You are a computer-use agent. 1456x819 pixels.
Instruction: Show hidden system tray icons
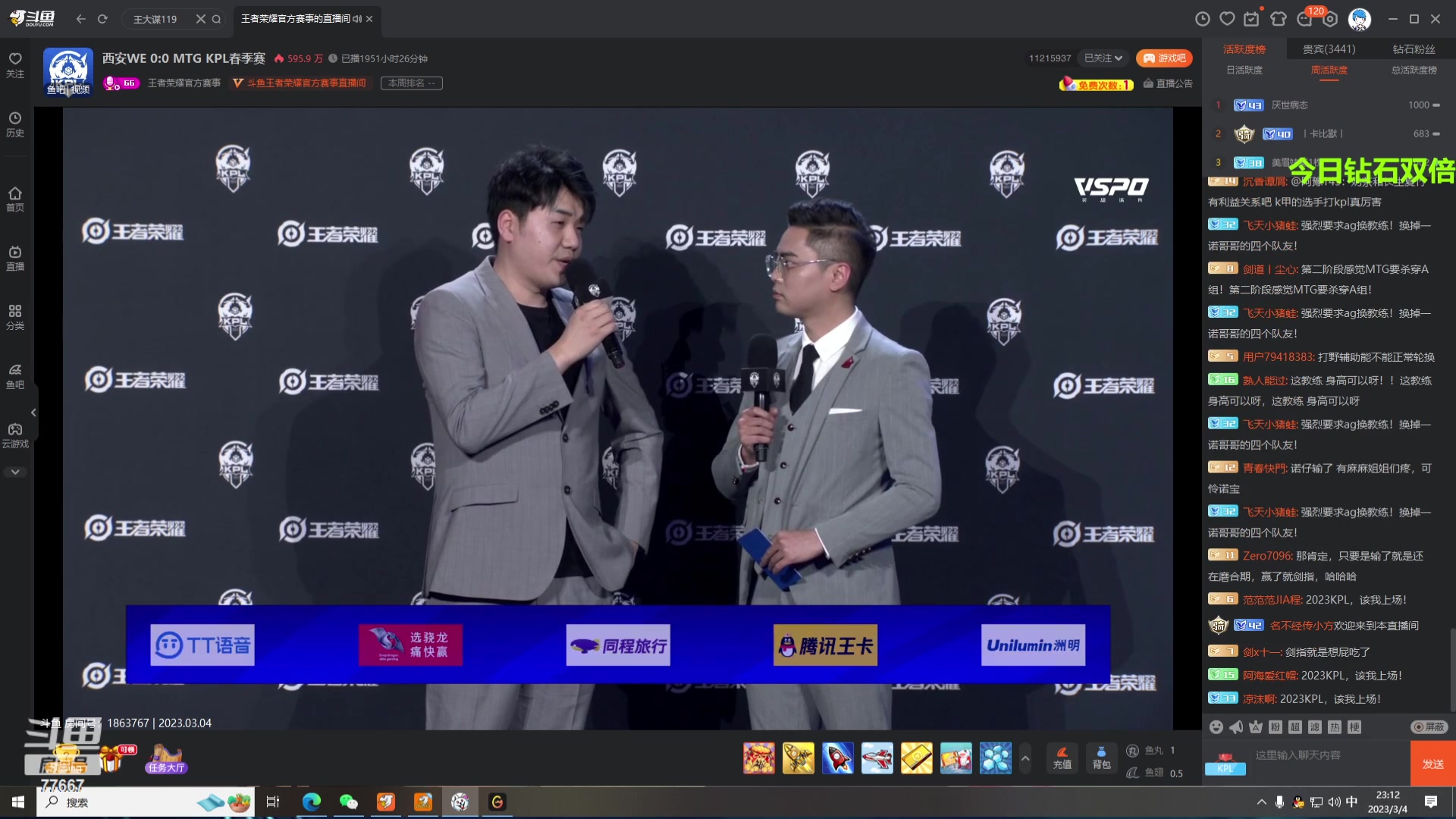1262,802
